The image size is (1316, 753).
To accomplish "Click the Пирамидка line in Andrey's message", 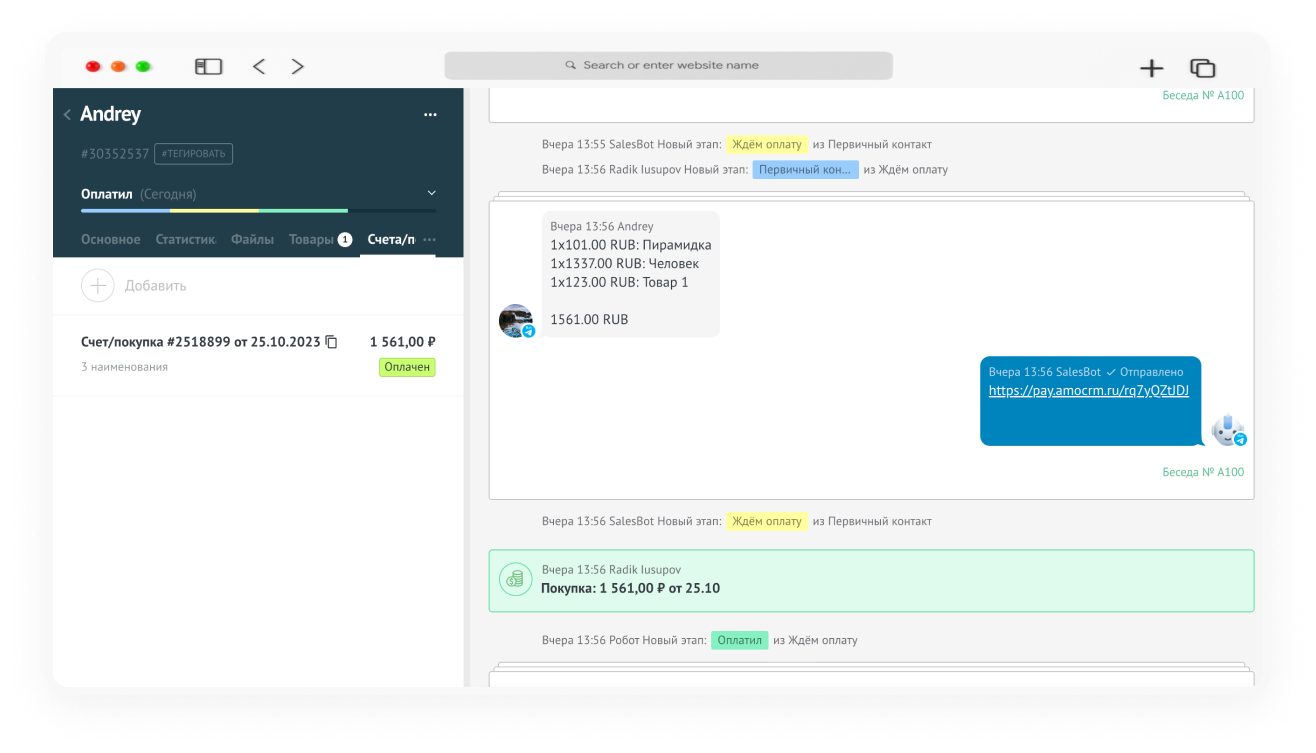I will pyautogui.click(x=631, y=245).
